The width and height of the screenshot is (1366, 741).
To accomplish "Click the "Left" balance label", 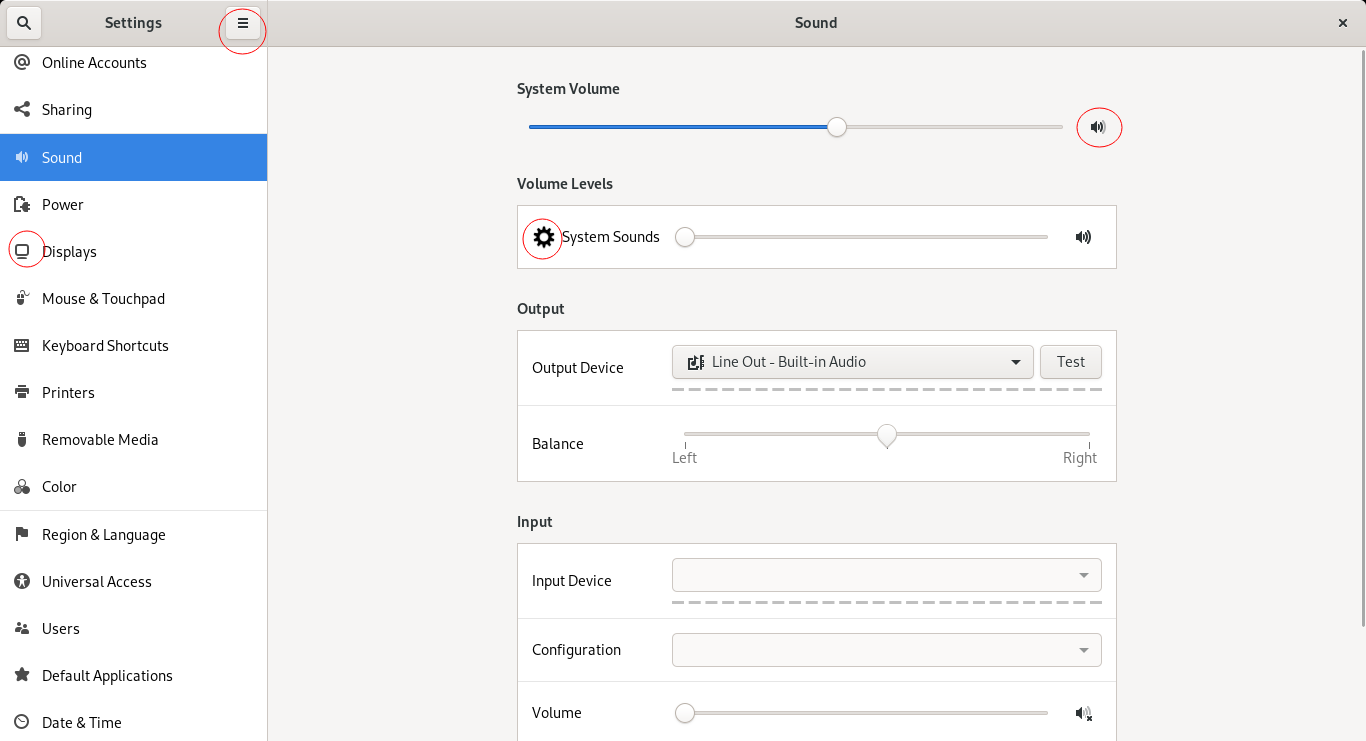I will pyautogui.click(x=684, y=458).
